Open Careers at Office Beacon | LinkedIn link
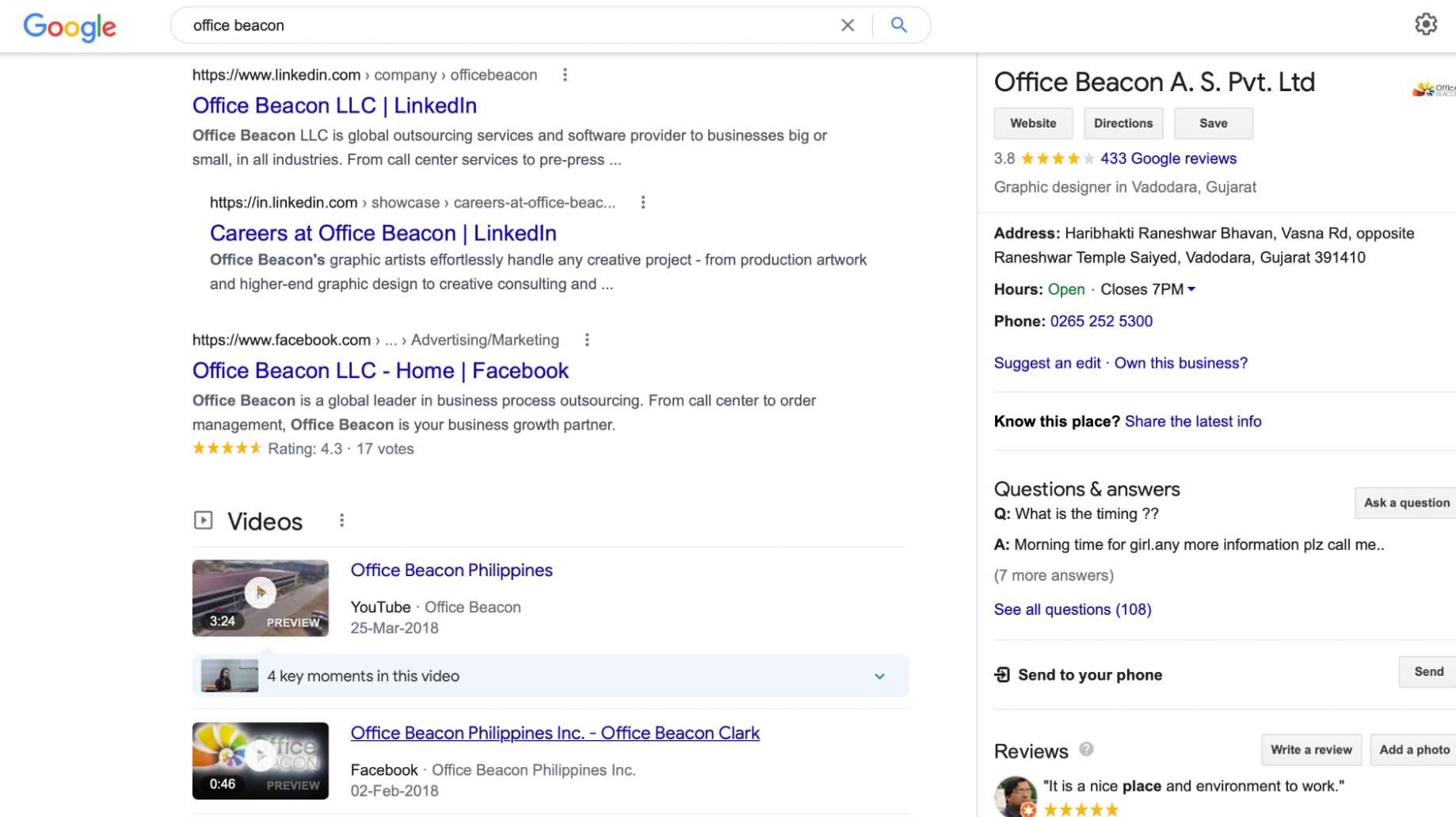1456x817 pixels. click(383, 234)
